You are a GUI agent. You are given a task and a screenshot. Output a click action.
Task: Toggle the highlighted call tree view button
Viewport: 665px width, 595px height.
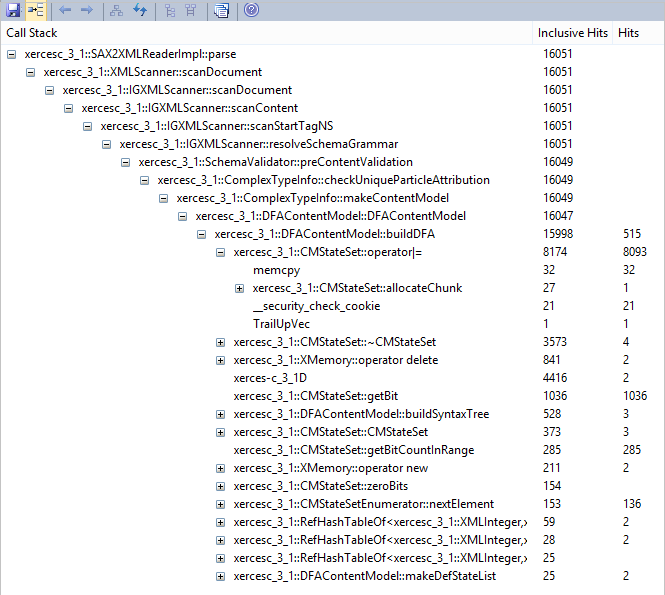coord(35,10)
